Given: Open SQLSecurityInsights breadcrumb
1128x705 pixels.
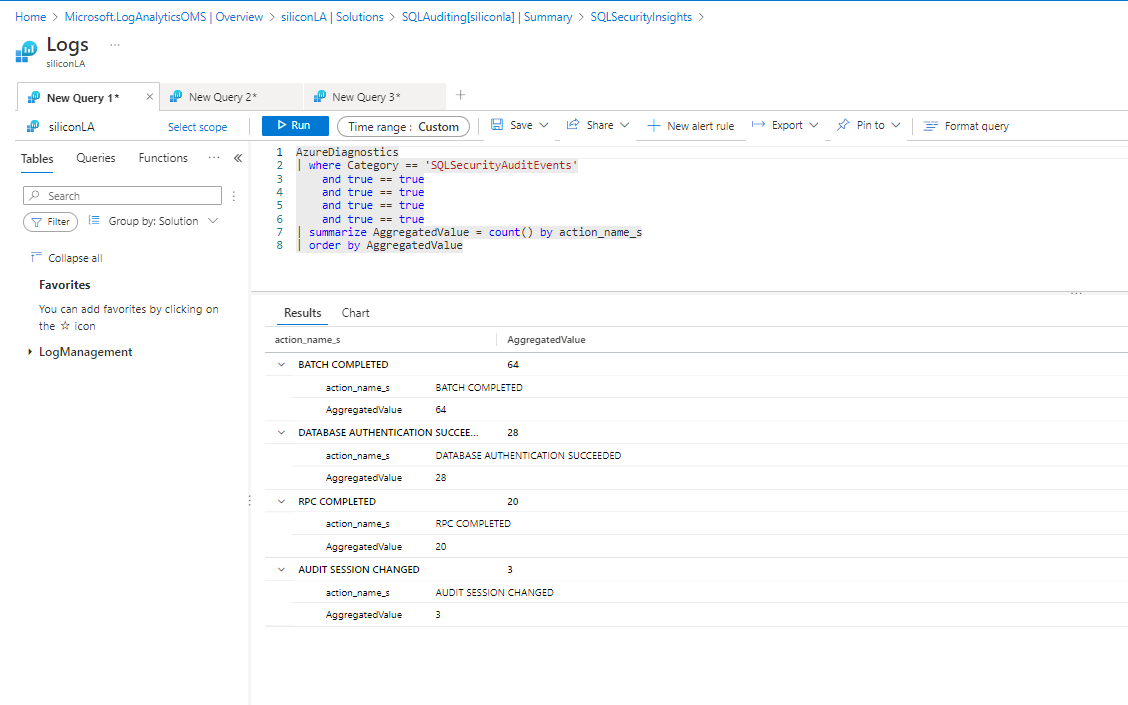Looking at the screenshot, I should click(x=641, y=17).
